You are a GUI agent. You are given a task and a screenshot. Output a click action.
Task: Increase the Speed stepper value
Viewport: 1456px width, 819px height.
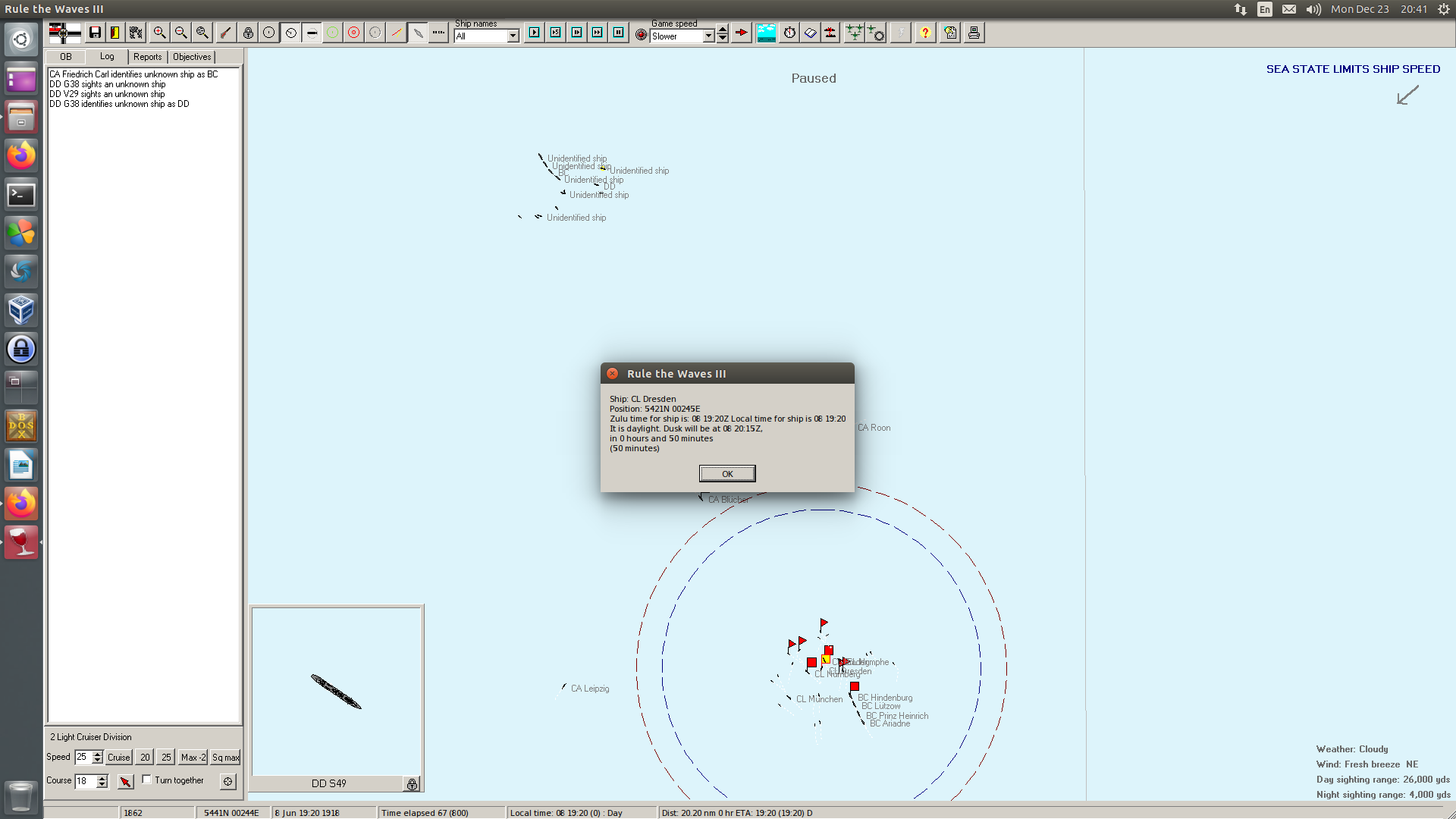tap(97, 754)
